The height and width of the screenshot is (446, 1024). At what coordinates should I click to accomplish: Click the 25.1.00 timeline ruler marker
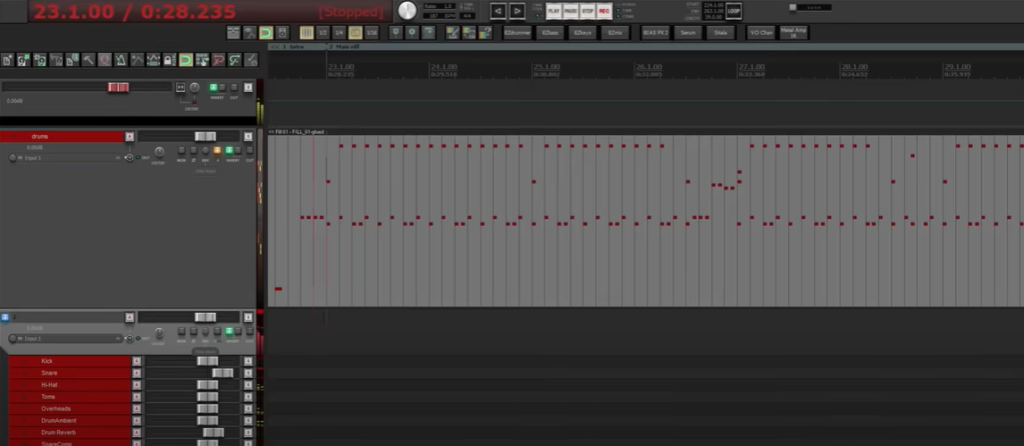pyautogui.click(x=547, y=67)
